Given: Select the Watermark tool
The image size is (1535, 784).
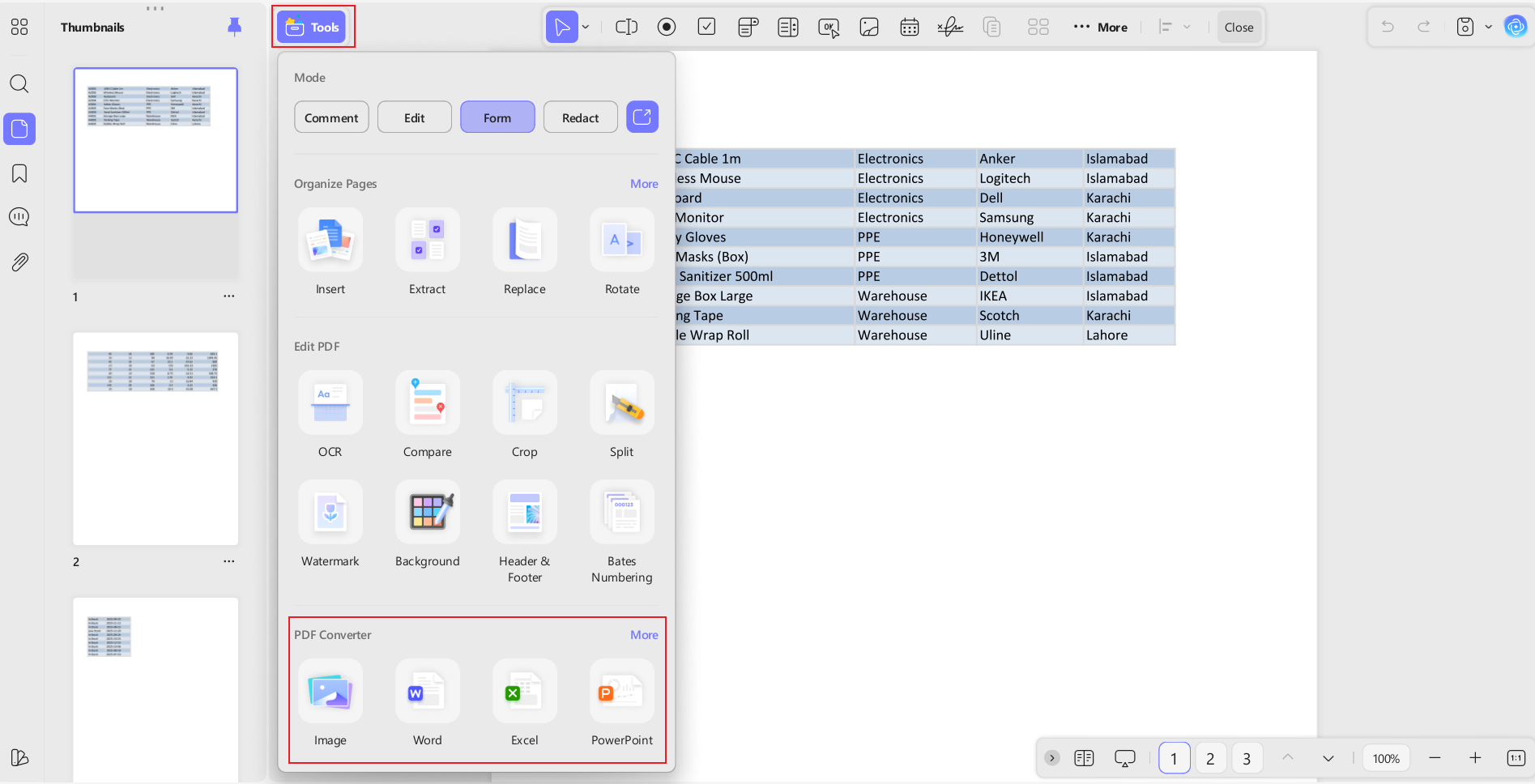Looking at the screenshot, I should click(330, 512).
